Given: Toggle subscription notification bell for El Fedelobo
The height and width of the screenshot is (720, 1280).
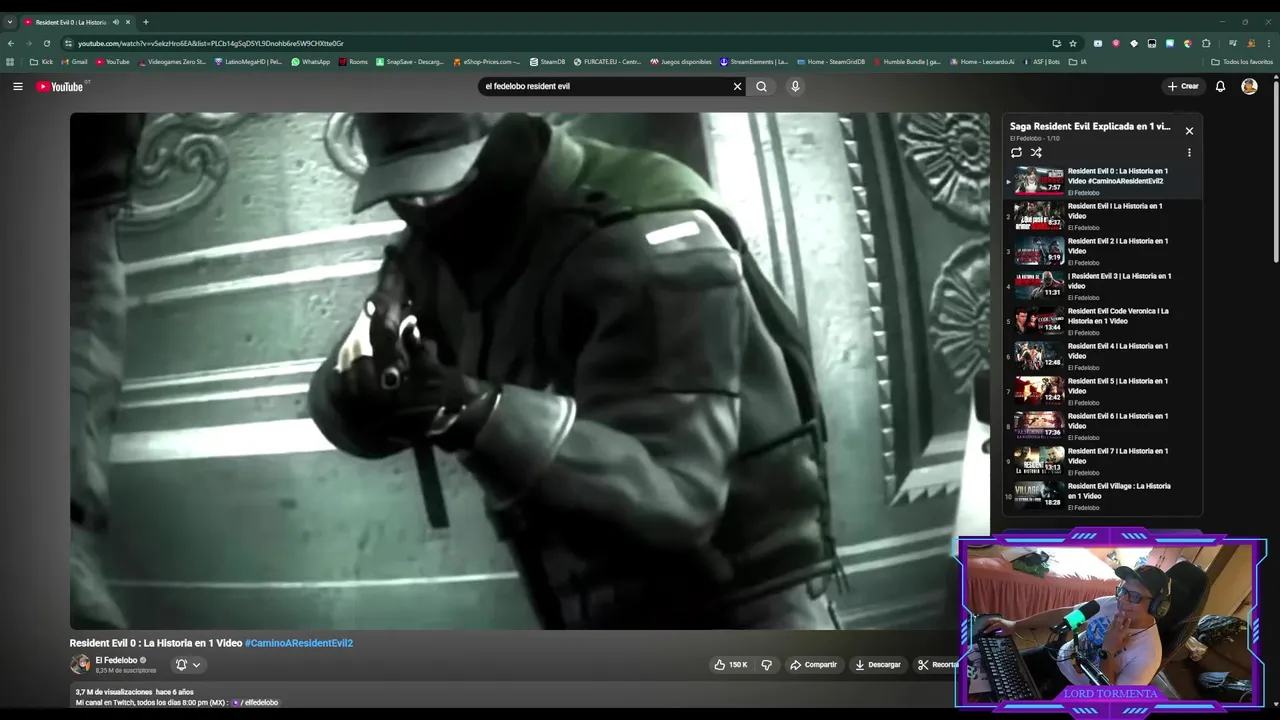Looking at the screenshot, I should click(181, 664).
